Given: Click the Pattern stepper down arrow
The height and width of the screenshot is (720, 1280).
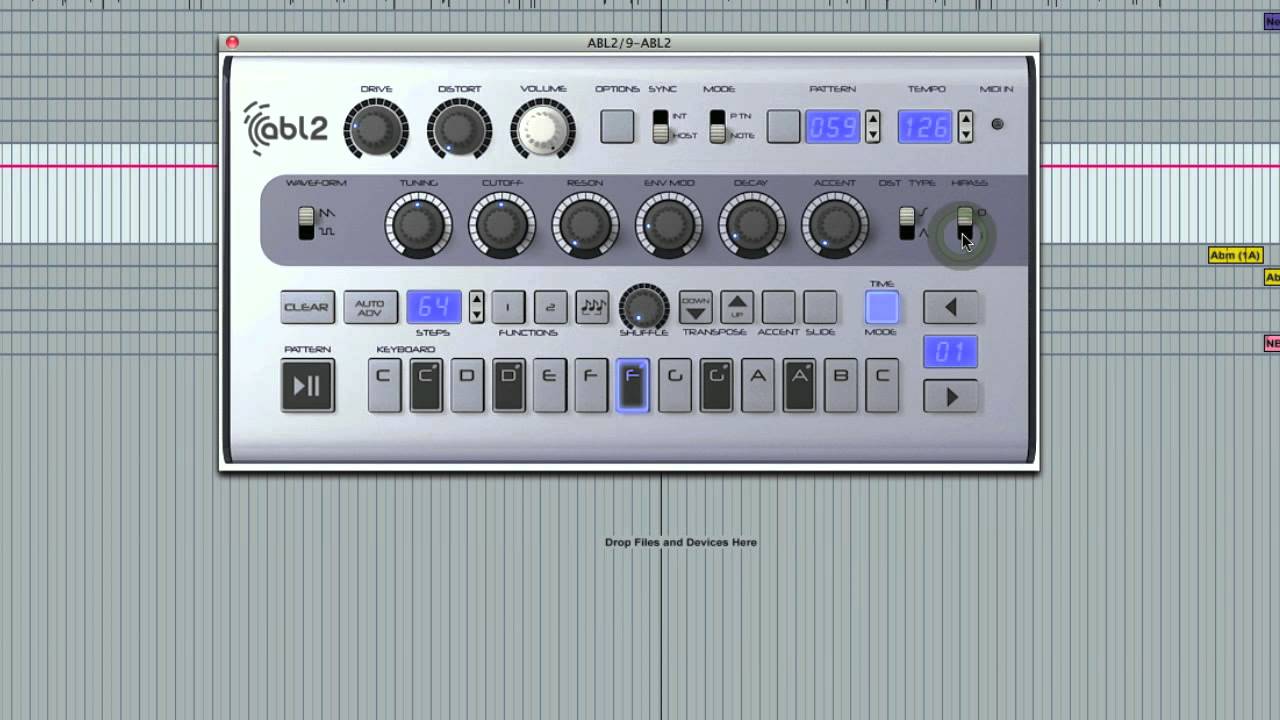Looking at the screenshot, I should pyautogui.click(x=873, y=134).
